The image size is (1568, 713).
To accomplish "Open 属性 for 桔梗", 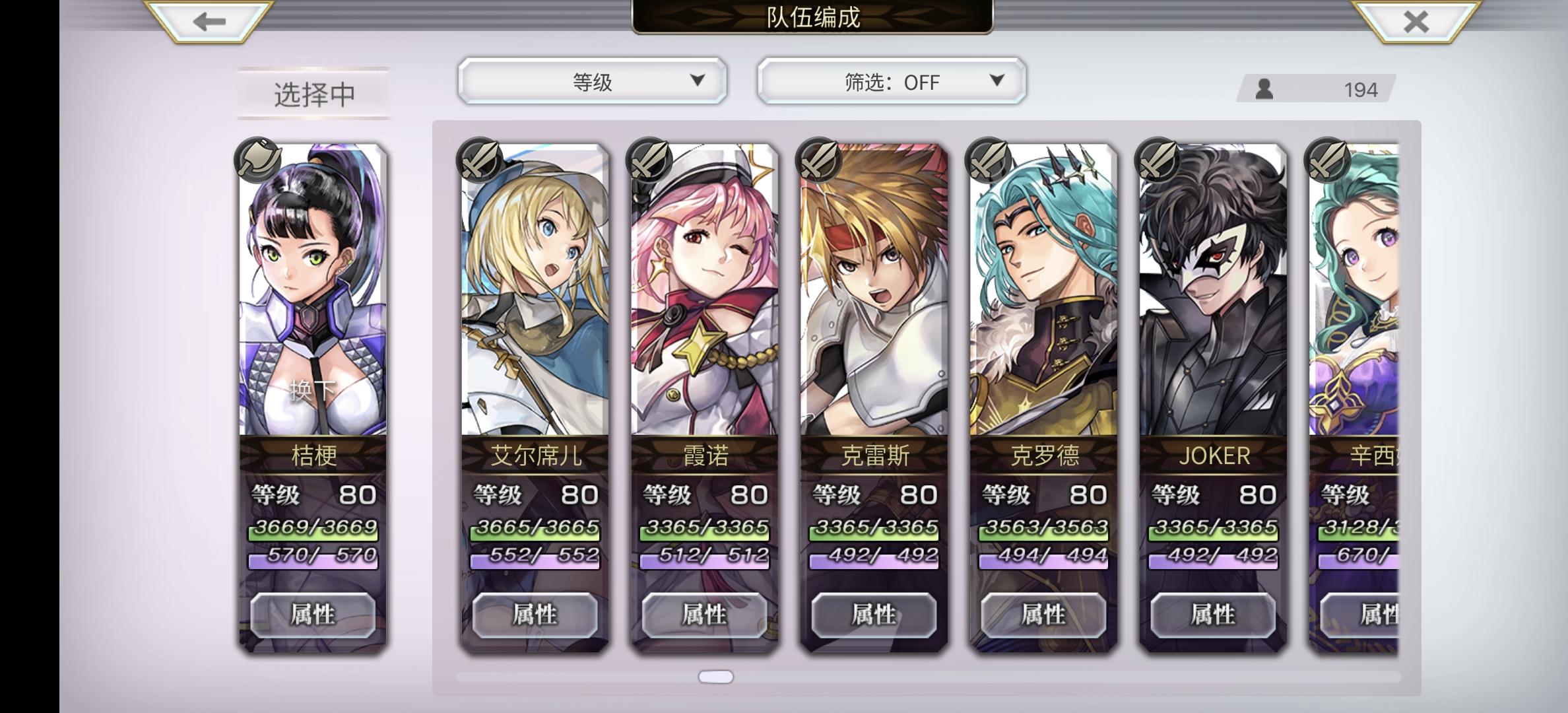I will (x=313, y=615).
